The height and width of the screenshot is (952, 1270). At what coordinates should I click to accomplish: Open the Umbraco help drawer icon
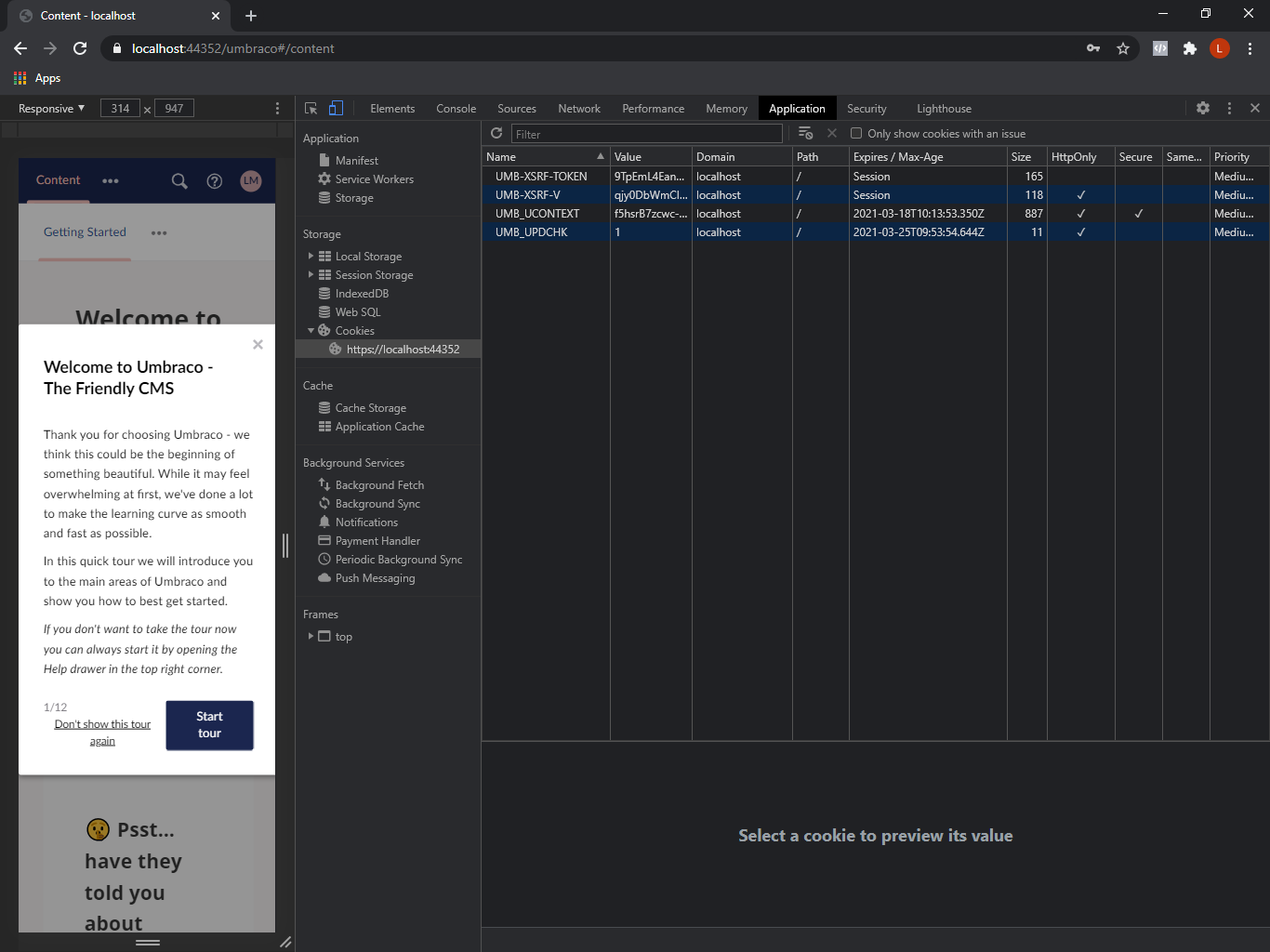coord(215,181)
